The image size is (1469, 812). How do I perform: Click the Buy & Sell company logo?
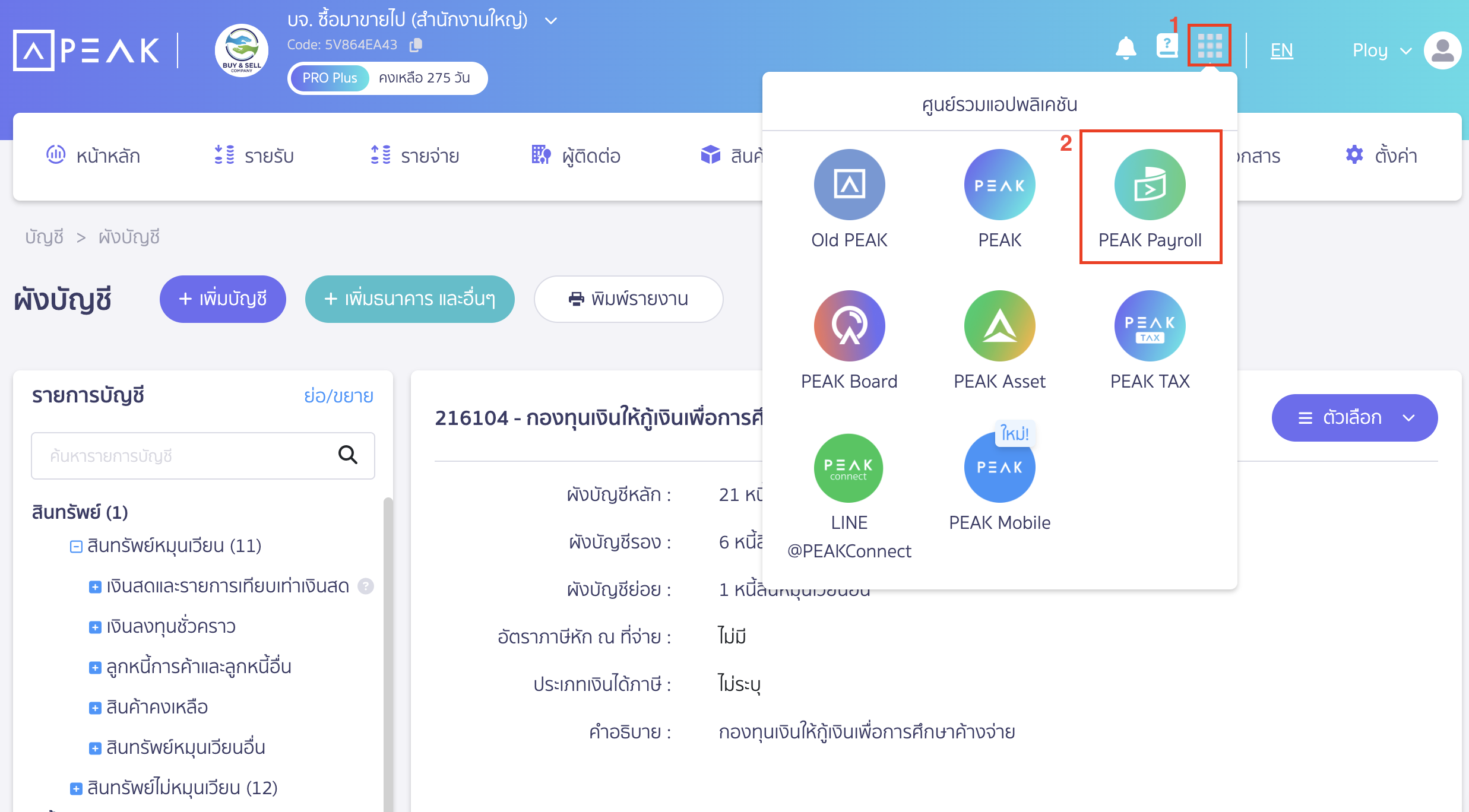(x=242, y=50)
